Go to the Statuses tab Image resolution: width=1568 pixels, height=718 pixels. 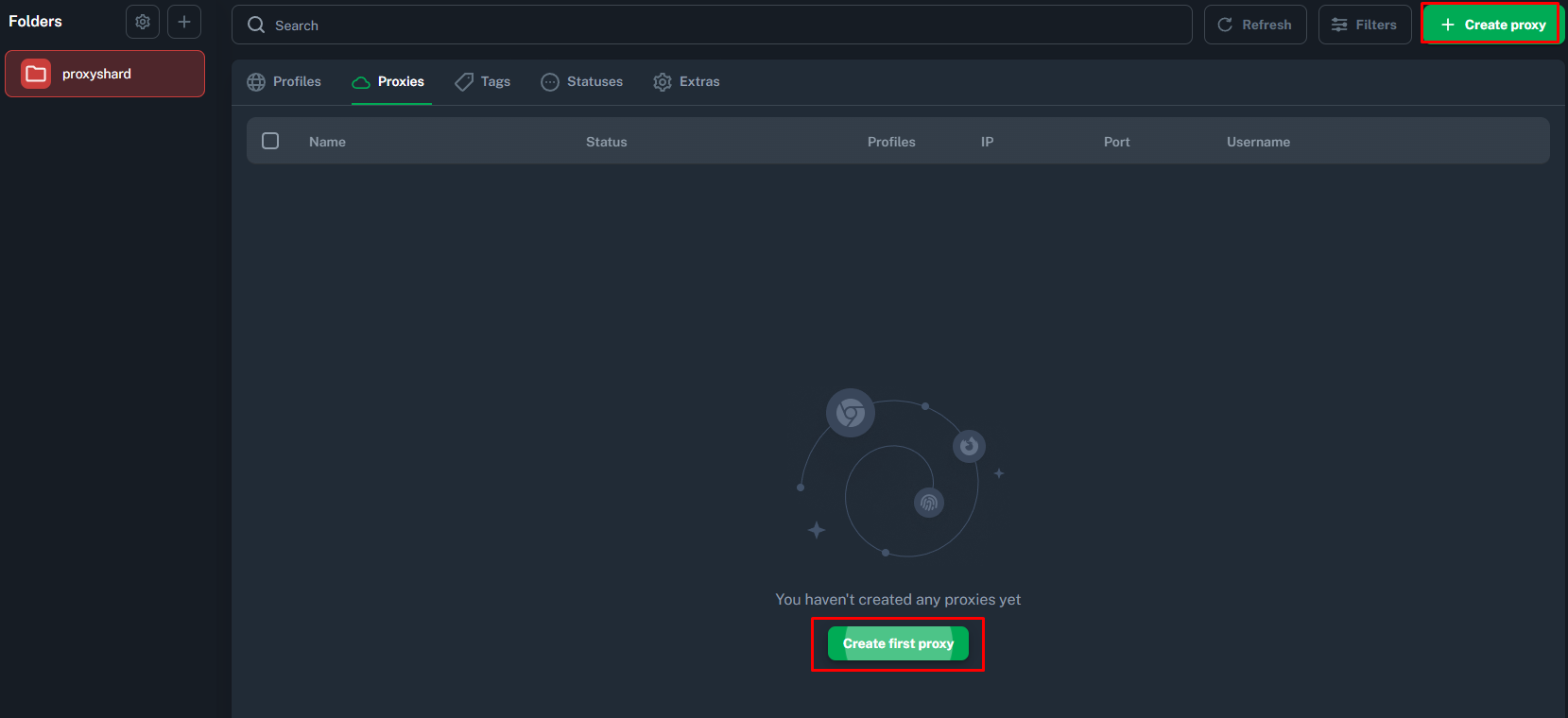[582, 82]
